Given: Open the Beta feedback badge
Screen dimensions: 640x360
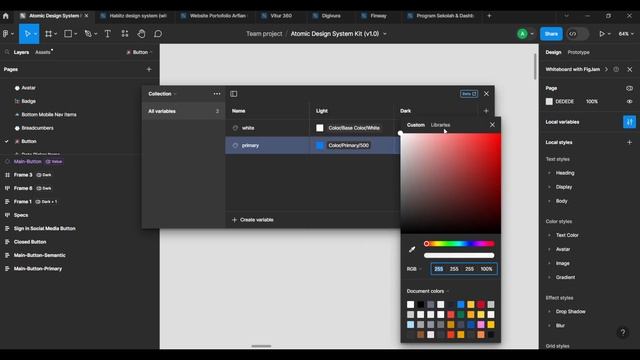Looking at the screenshot, I should click(469, 94).
